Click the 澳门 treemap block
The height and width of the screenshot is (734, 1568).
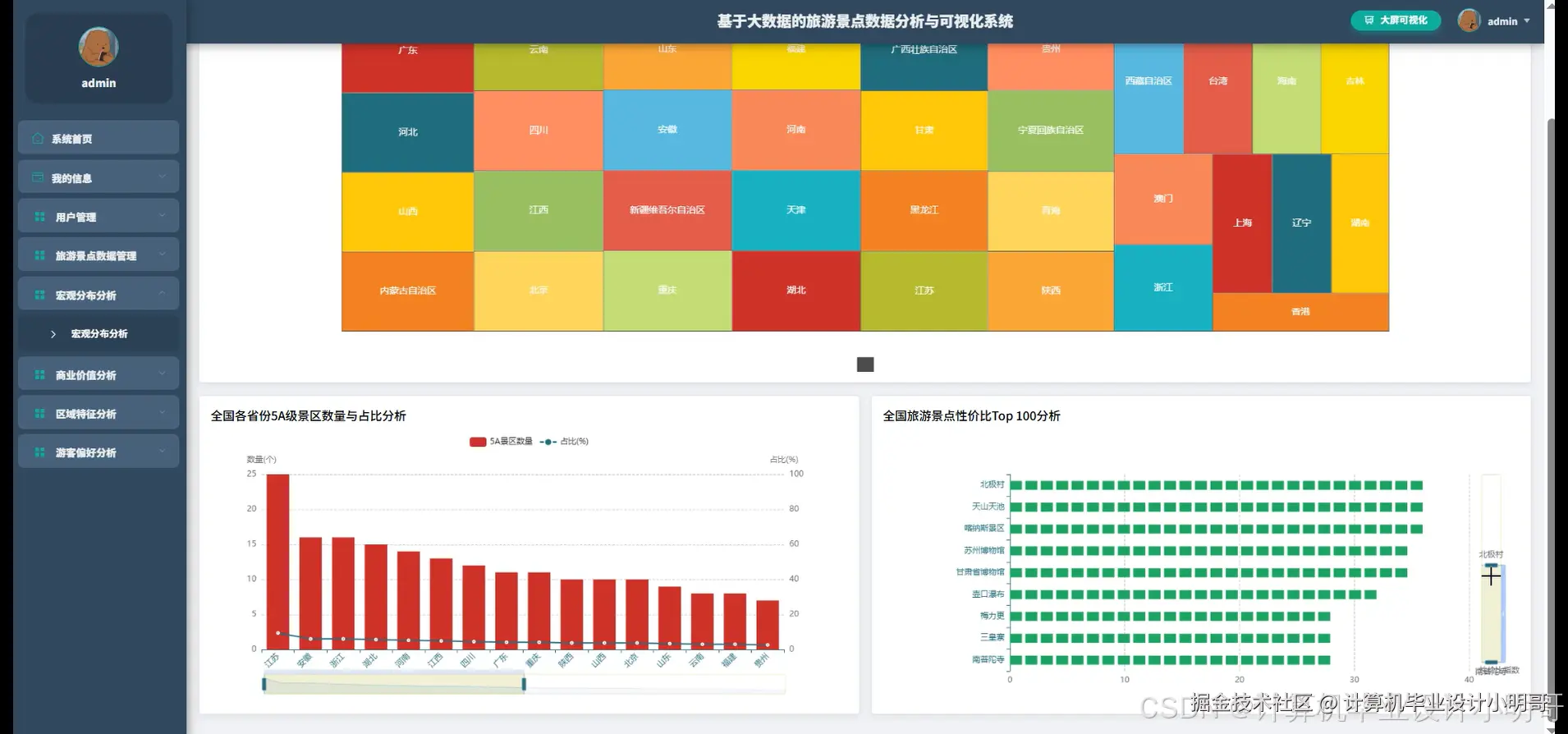(1163, 200)
